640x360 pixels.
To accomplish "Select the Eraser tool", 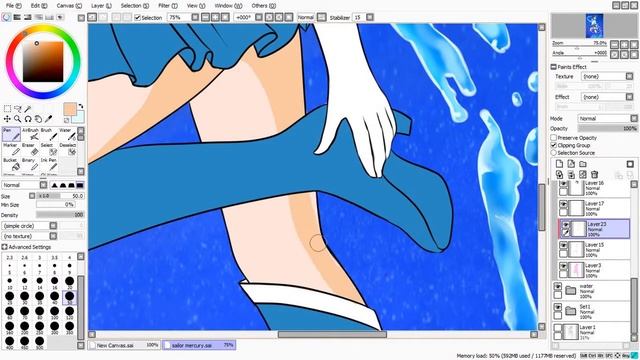I will [30, 149].
